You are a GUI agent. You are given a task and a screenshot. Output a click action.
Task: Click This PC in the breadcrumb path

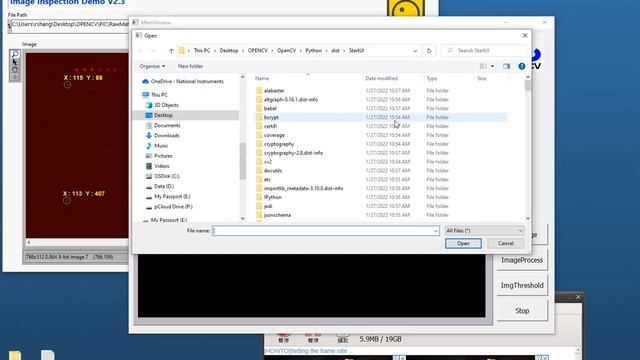202,51
